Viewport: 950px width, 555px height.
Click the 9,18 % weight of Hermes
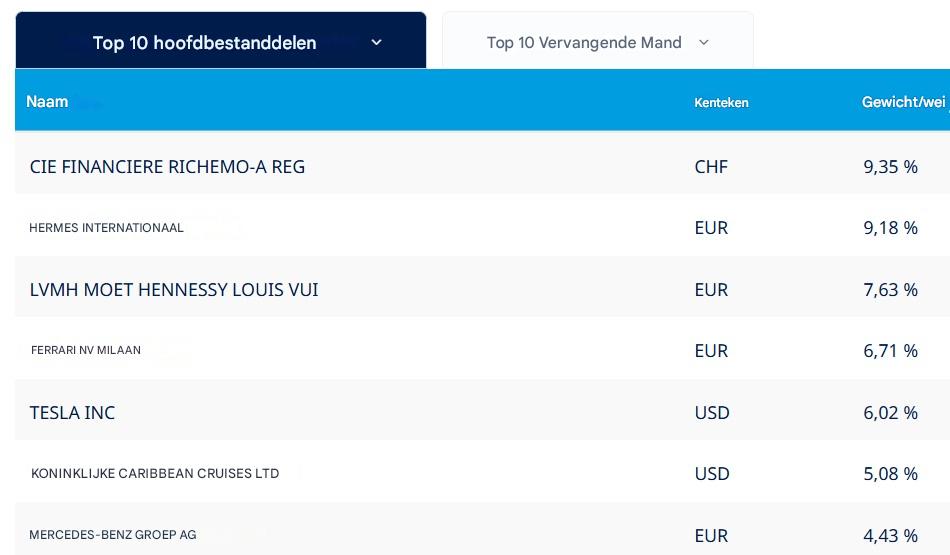point(890,228)
